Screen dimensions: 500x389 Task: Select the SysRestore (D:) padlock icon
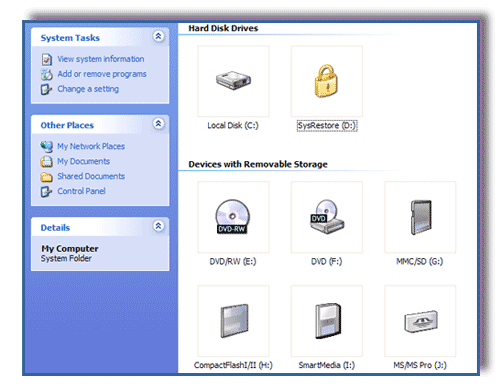click(x=326, y=81)
